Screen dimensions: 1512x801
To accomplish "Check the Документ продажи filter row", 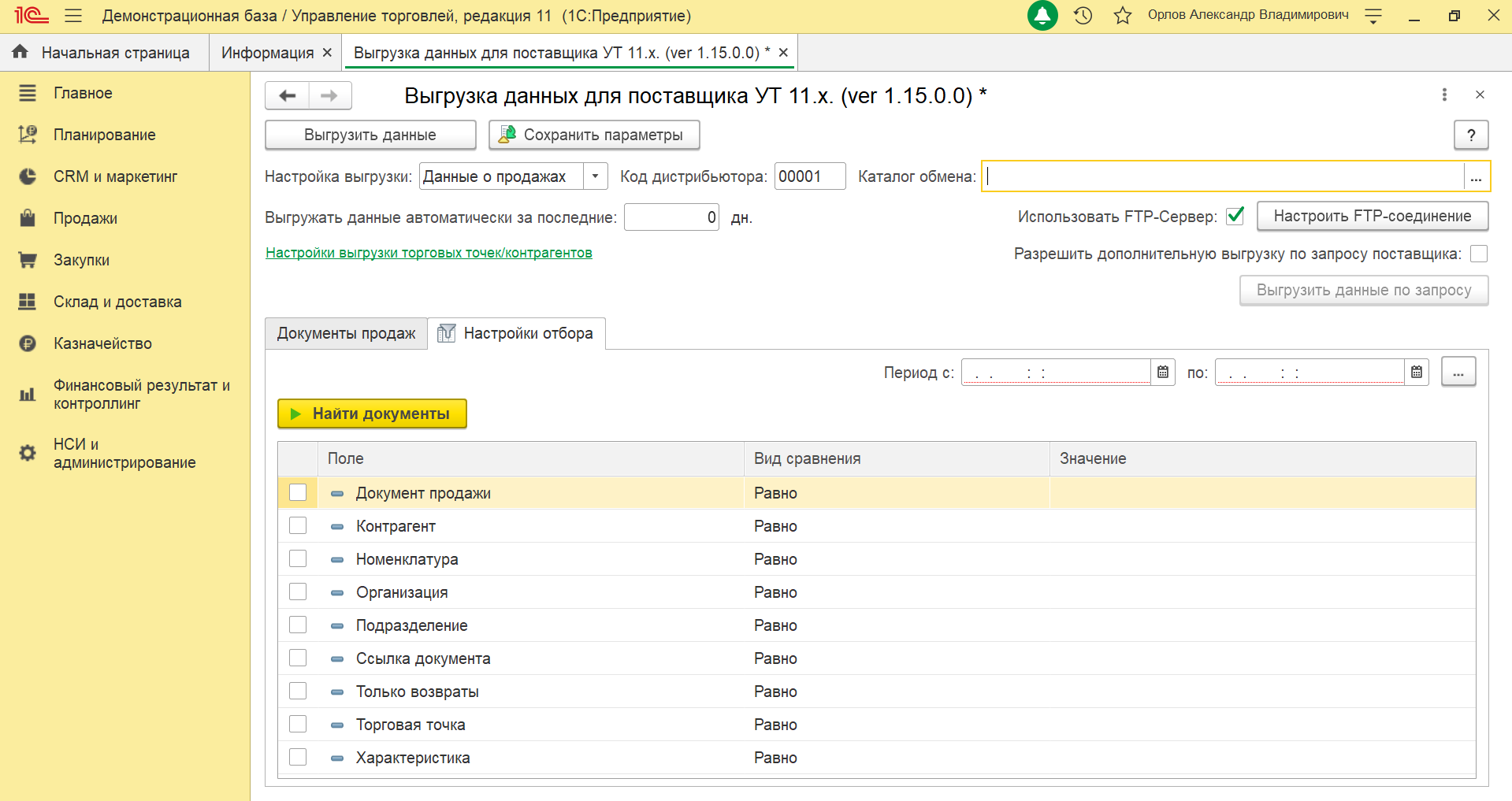I will click(298, 492).
